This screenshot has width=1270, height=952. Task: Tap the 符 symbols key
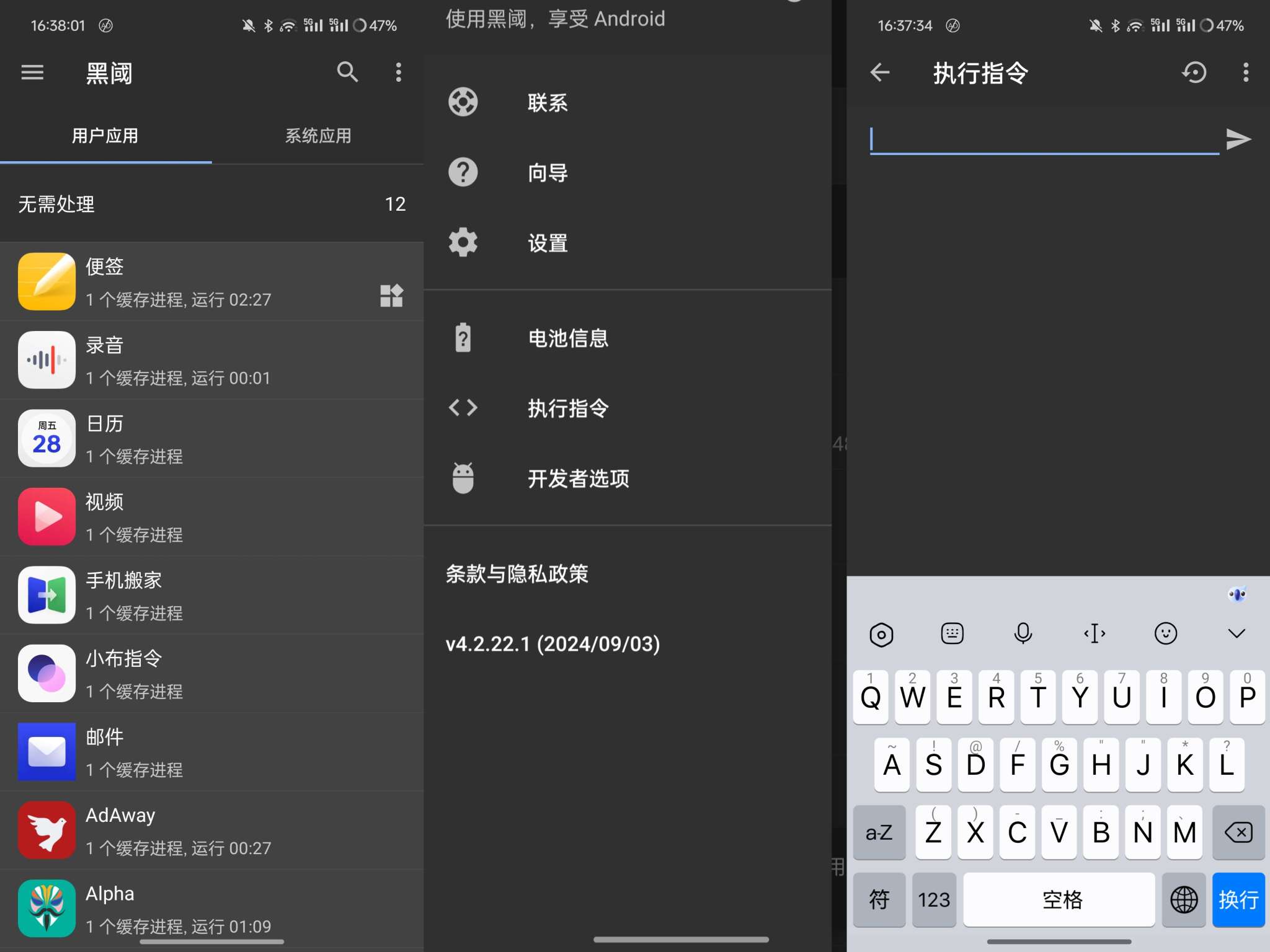tap(879, 899)
